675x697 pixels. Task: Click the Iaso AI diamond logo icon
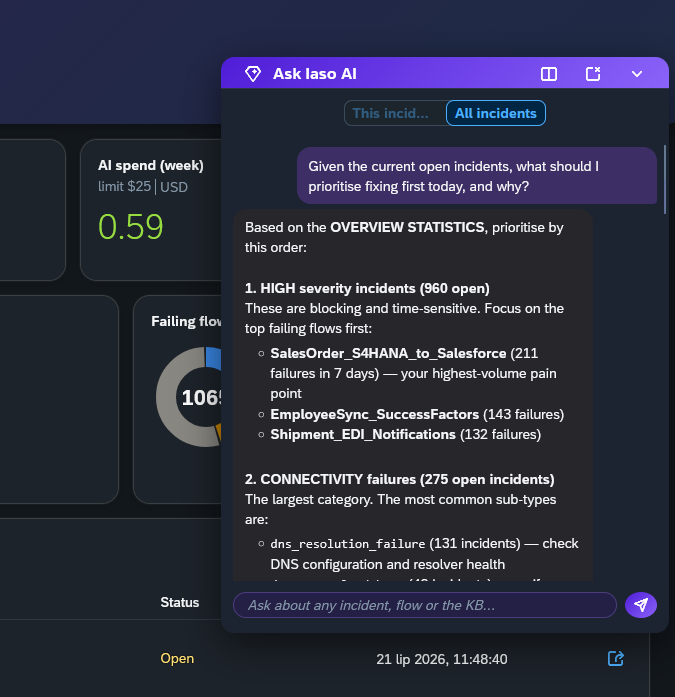[253, 74]
